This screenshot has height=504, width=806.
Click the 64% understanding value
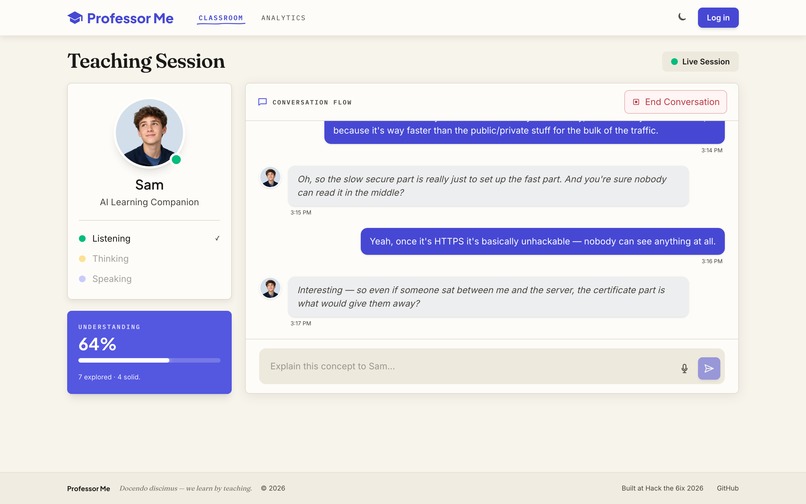tap(97, 344)
